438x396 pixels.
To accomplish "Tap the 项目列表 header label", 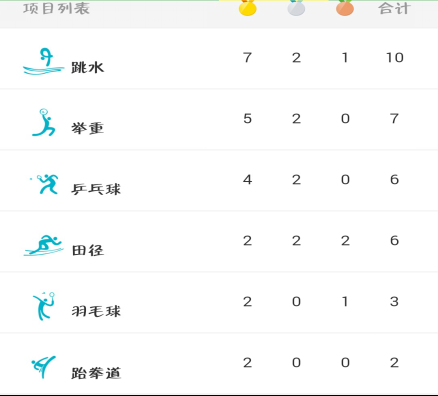I will click(57, 8).
